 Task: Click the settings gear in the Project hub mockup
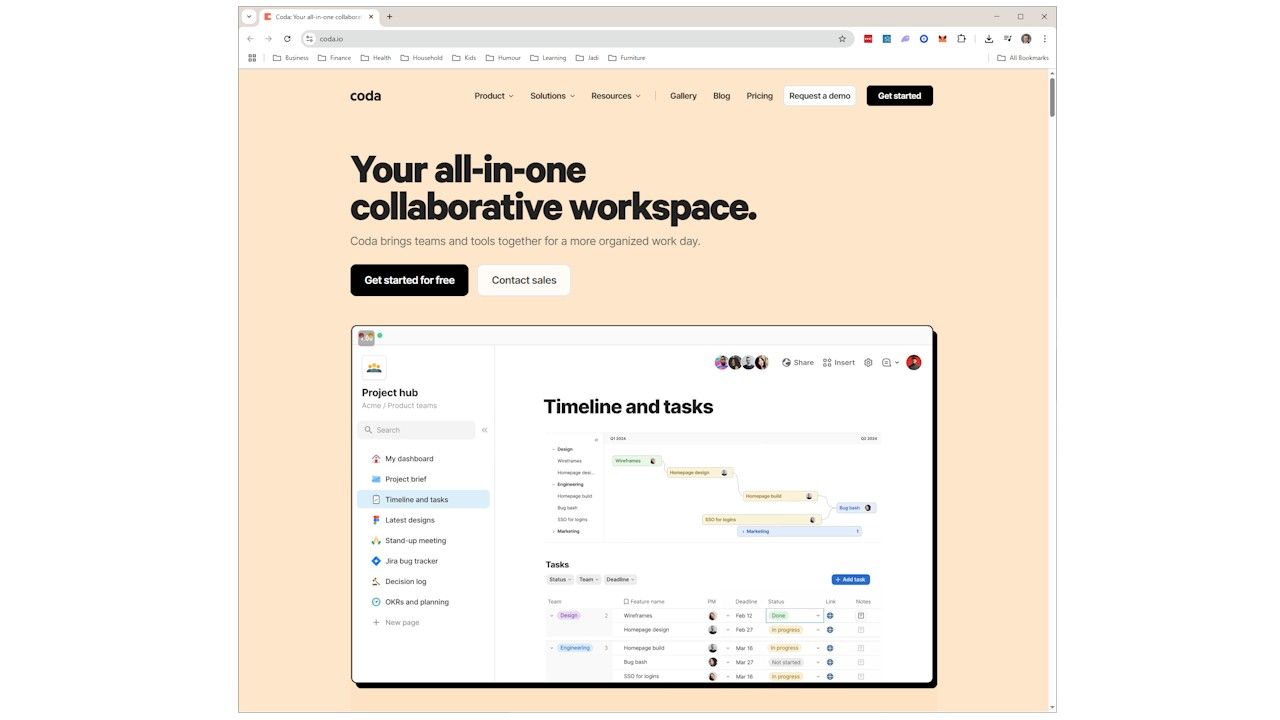tap(868, 362)
